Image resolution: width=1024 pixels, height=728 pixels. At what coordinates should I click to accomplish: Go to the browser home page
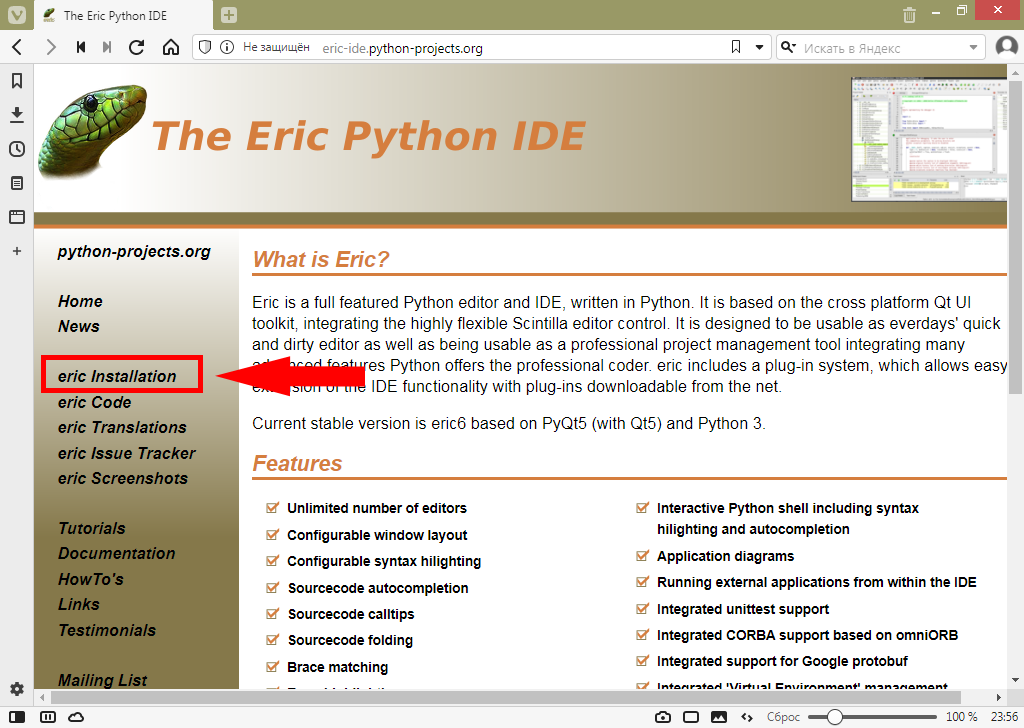(x=171, y=47)
